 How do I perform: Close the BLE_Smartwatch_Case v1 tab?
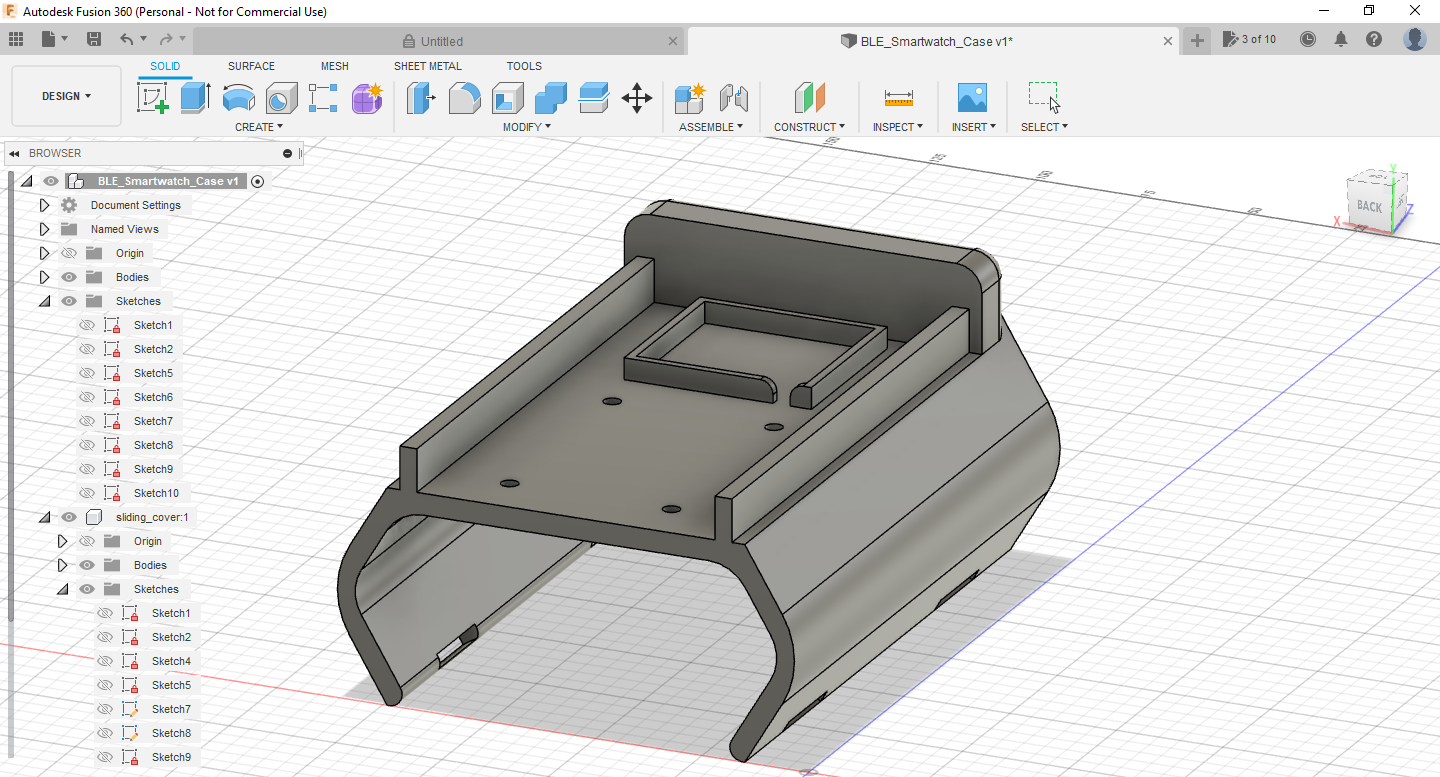[1168, 41]
